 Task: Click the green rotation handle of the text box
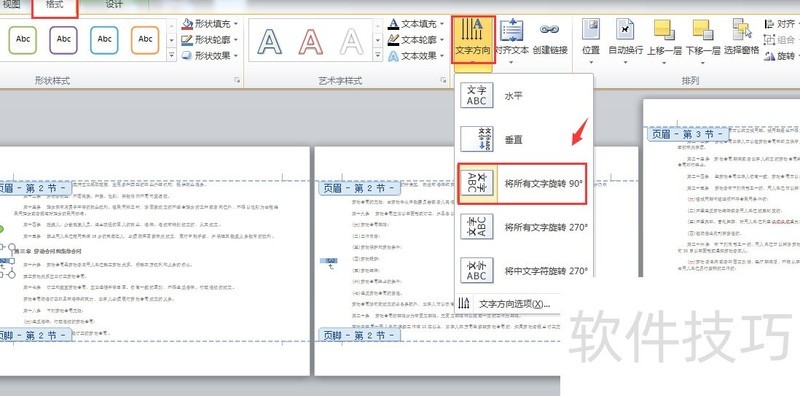2,228
